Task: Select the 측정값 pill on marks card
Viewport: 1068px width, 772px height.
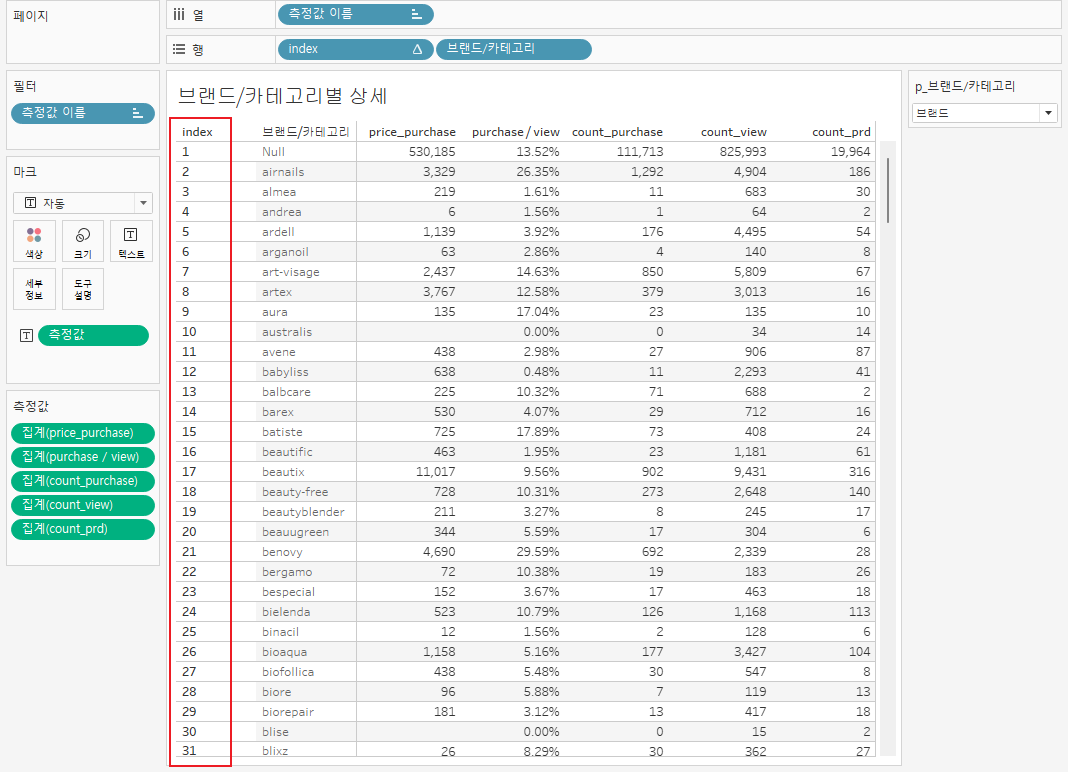Action: pyautogui.click(x=93, y=335)
